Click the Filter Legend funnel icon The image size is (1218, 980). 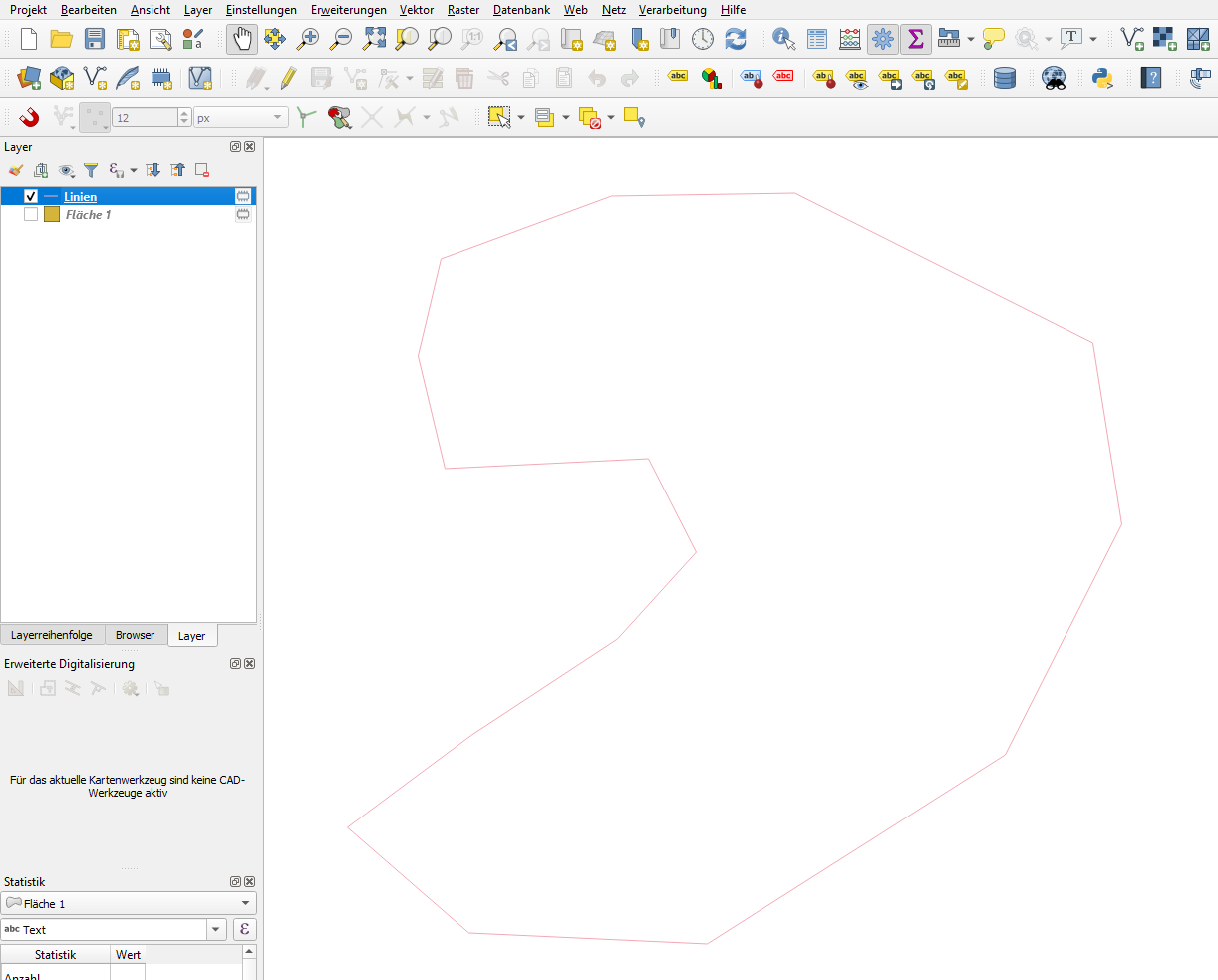click(x=91, y=170)
